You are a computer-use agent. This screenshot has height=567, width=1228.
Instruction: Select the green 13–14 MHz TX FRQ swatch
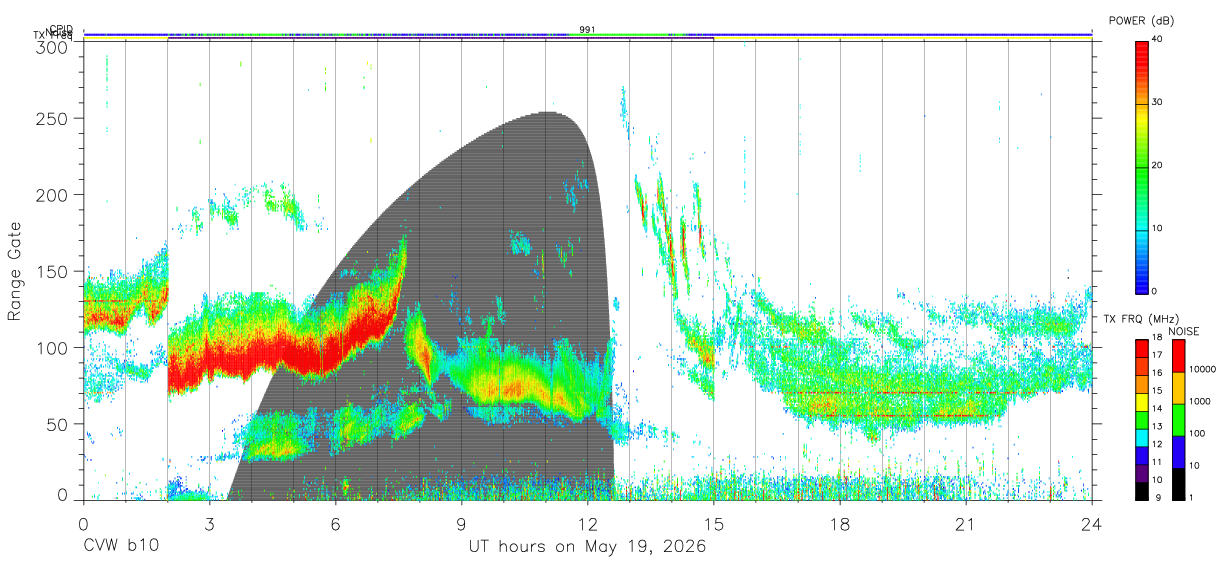(1141, 419)
